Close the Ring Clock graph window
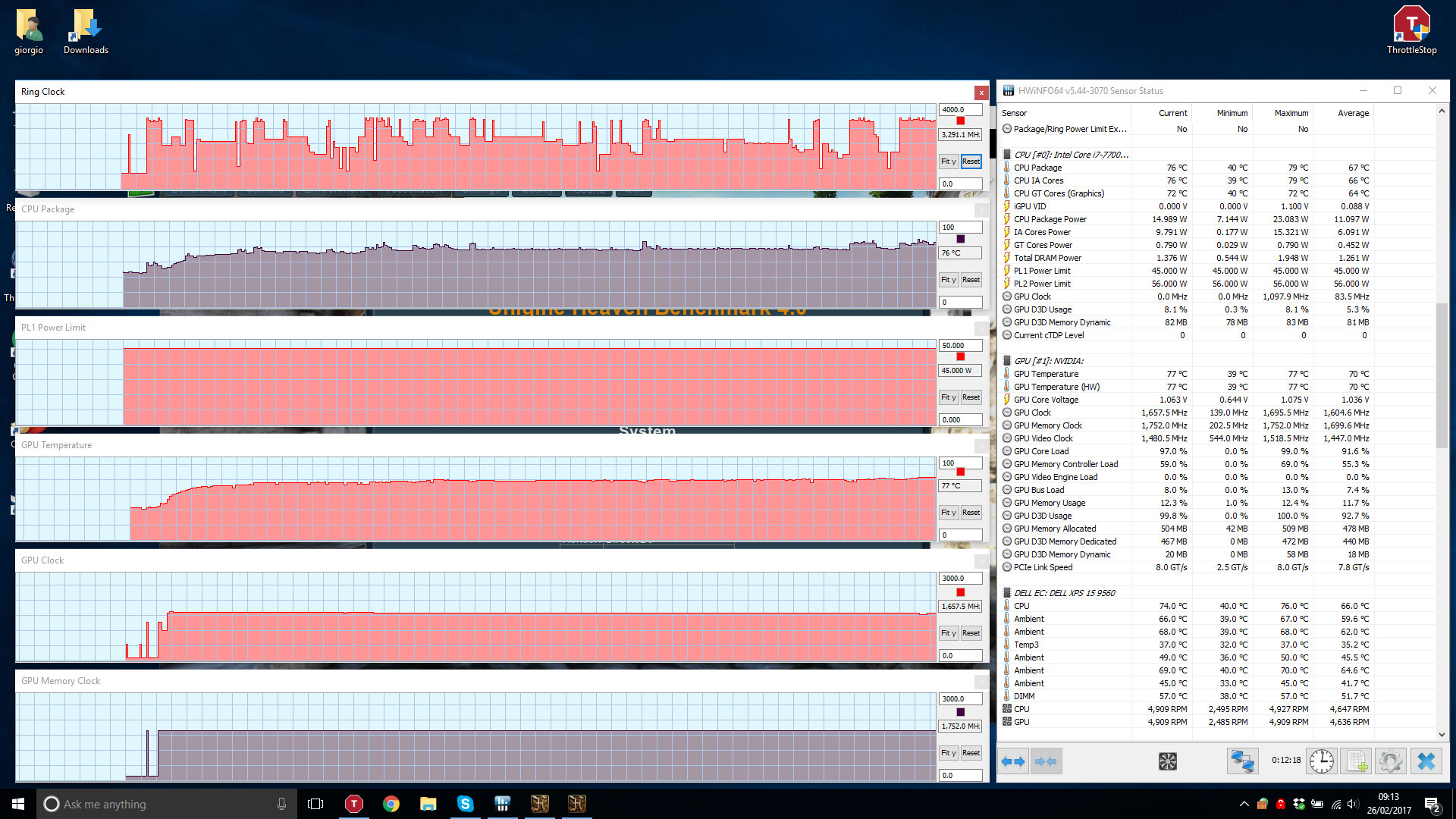The image size is (1456, 819). click(x=981, y=93)
